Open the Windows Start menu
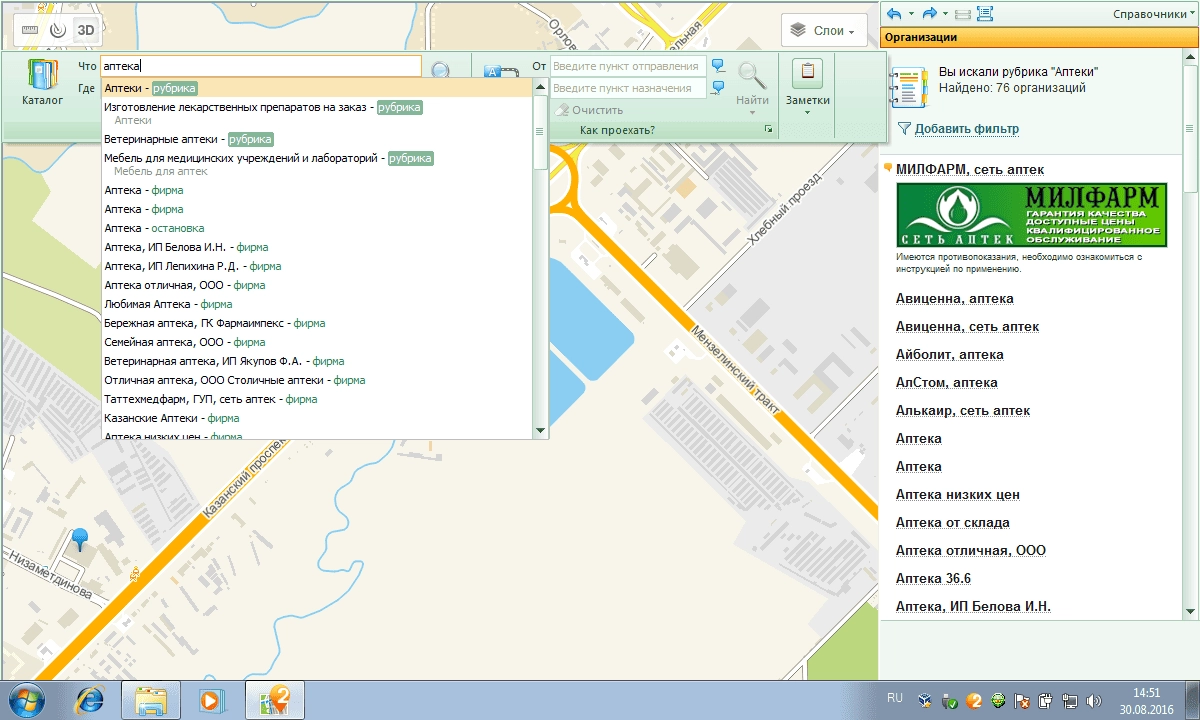Screen dimensions: 1200x720 click(27, 700)
